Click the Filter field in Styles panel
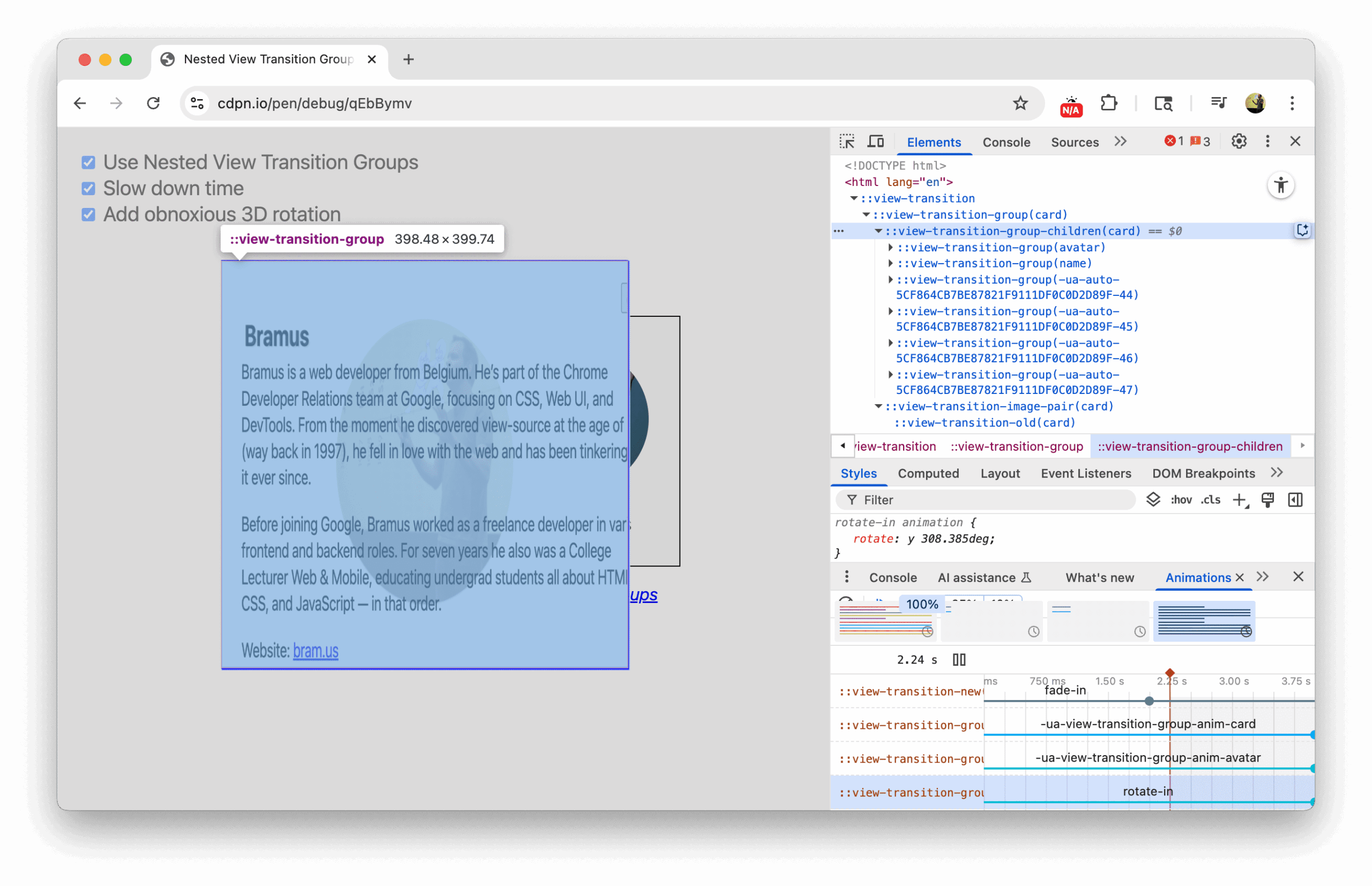Screen dimensions: 1372x886 [978, 500]
